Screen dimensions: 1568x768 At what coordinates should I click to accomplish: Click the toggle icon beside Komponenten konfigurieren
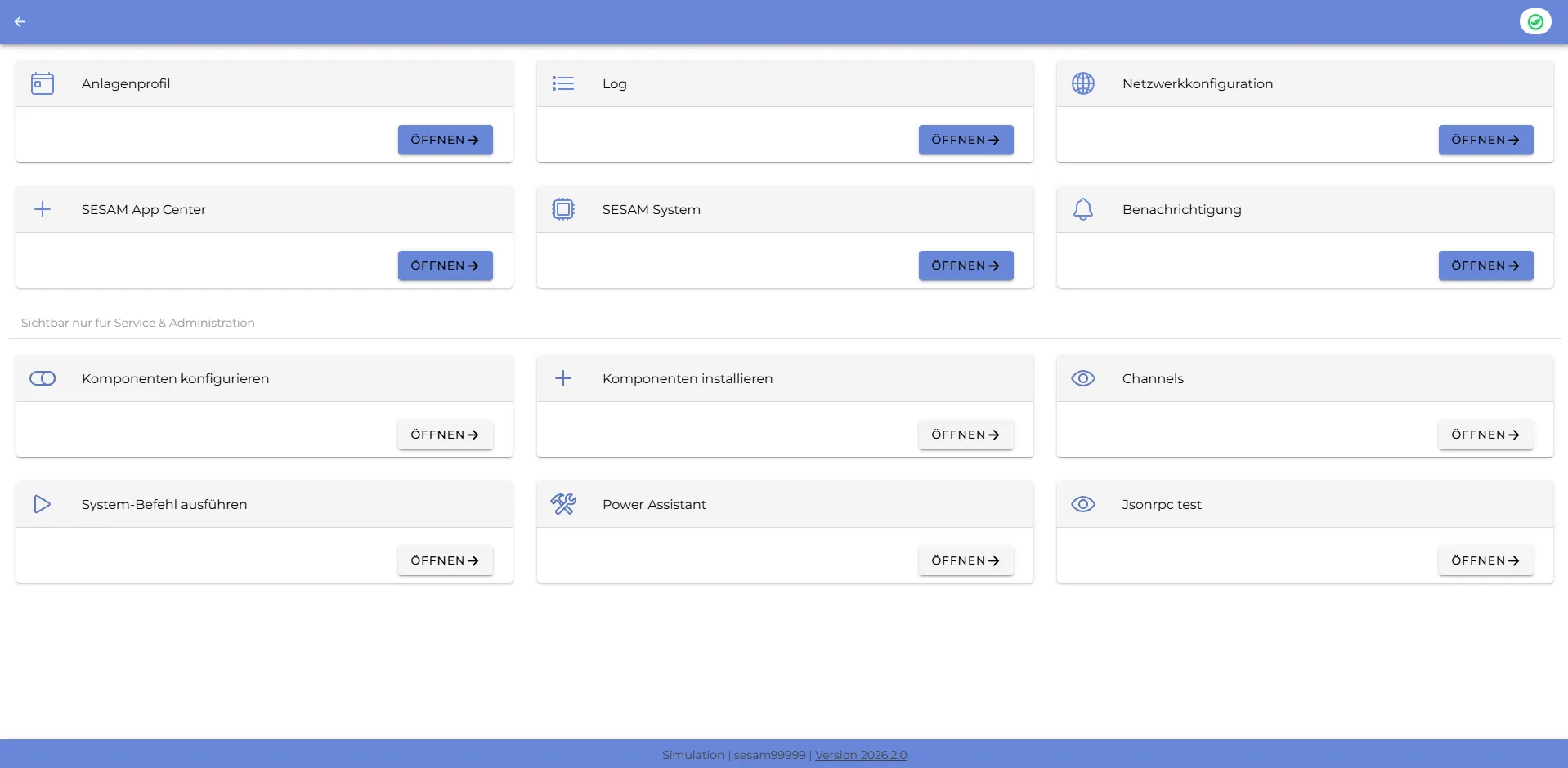(42, 378)
